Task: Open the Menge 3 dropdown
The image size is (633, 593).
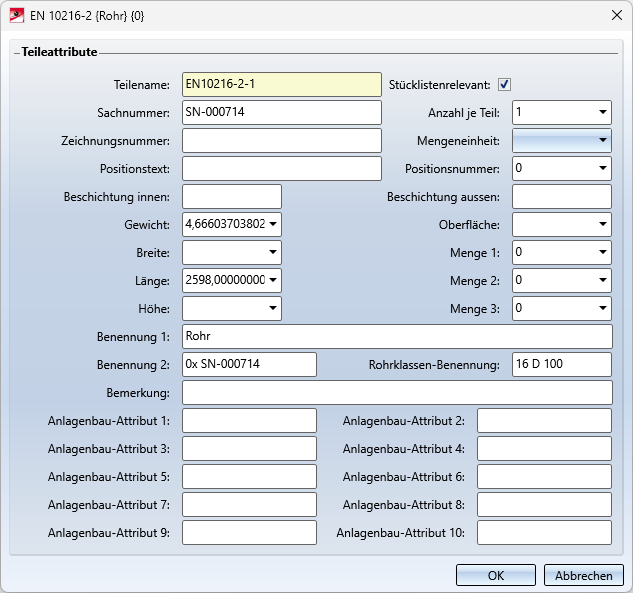Action: (x=603, y=308)
